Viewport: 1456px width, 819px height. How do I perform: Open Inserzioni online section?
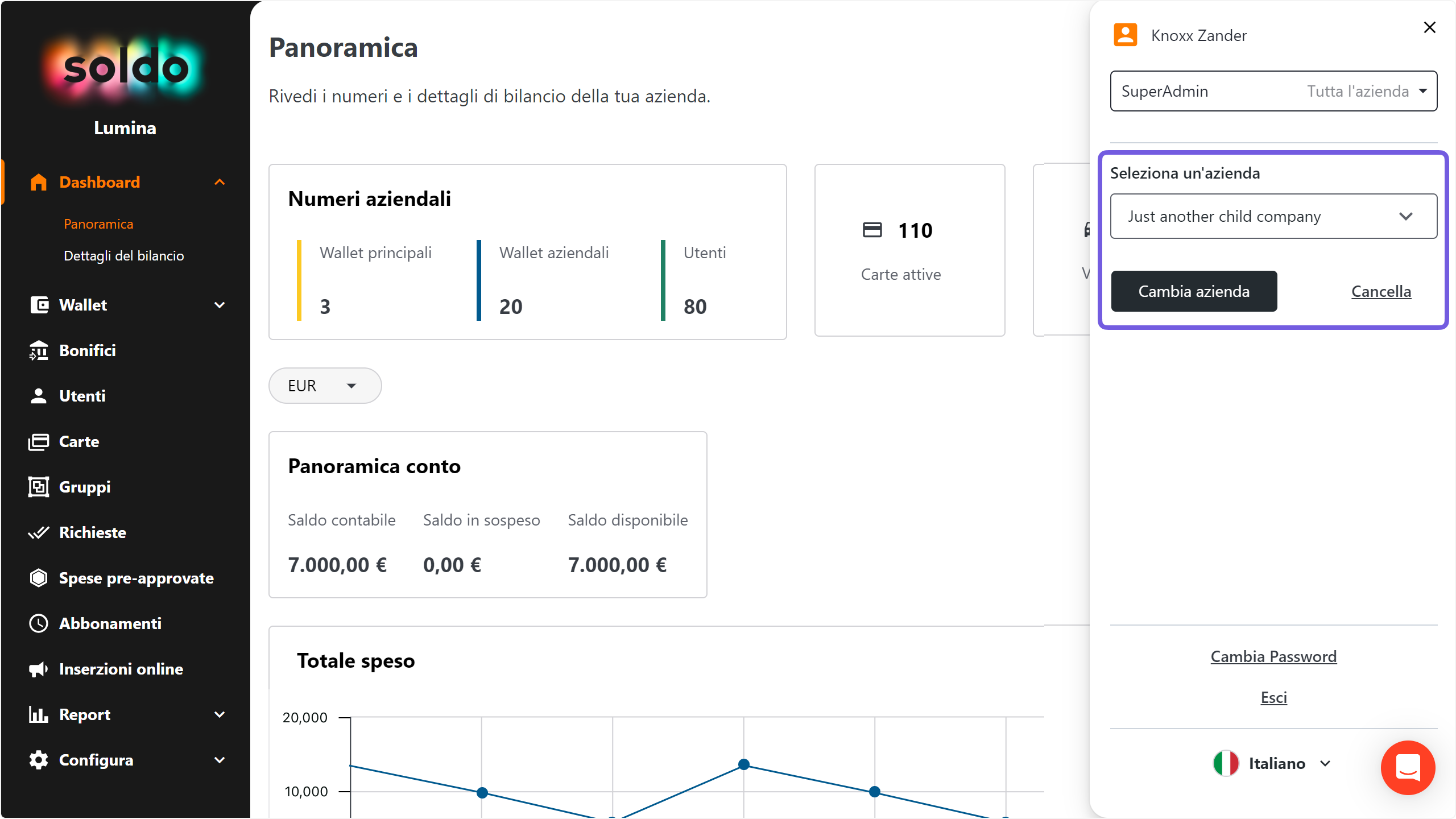click(x=121, y=669)
